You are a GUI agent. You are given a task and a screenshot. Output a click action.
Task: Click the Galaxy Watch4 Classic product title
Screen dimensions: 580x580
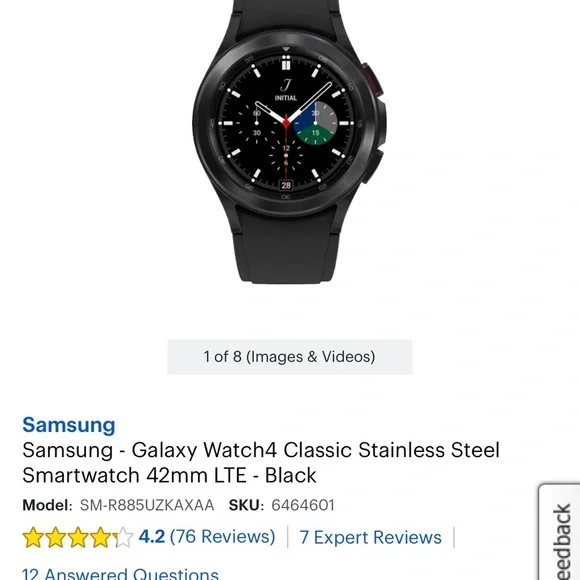click(x=261, y=462)
